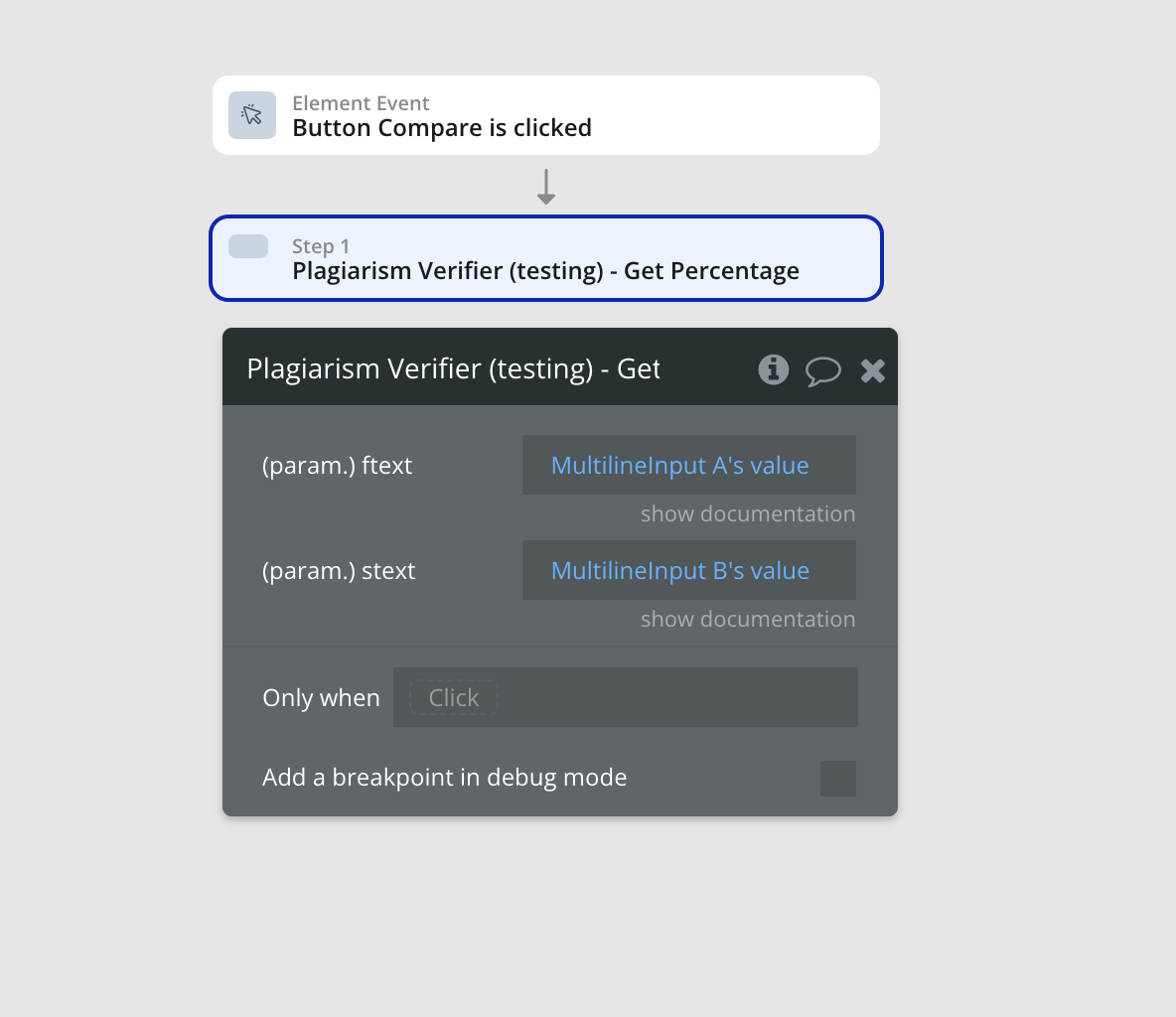Click the gray placeholder icon on Step 1
This screenshot has height=1017, width=1176.
point(248,246)
